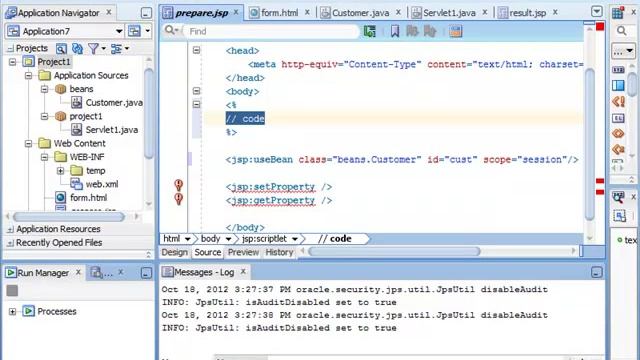Open the html breadcrumb dropdown
The width and height of the screenshot is (640, 360).
[x=187, y=239]
